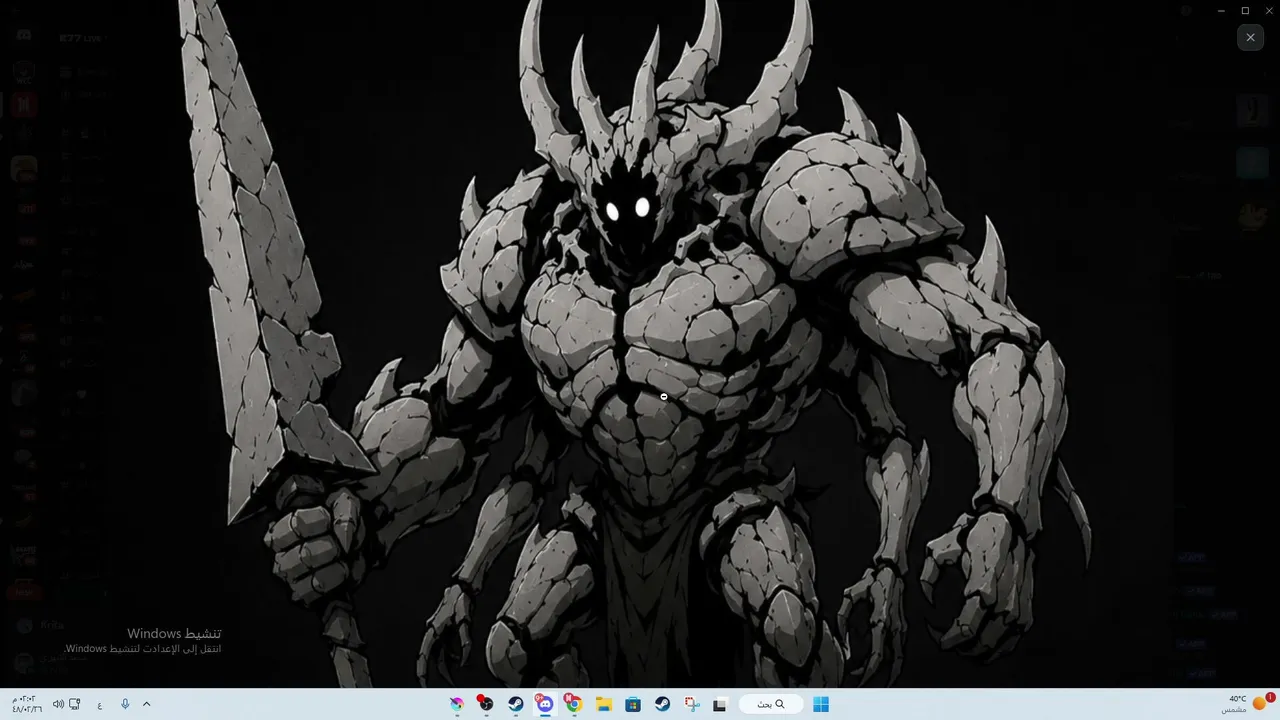Open Task View from the taskbar
Image resolution: width=1280 pixels, height=720 pixels.
pos(719,704)
